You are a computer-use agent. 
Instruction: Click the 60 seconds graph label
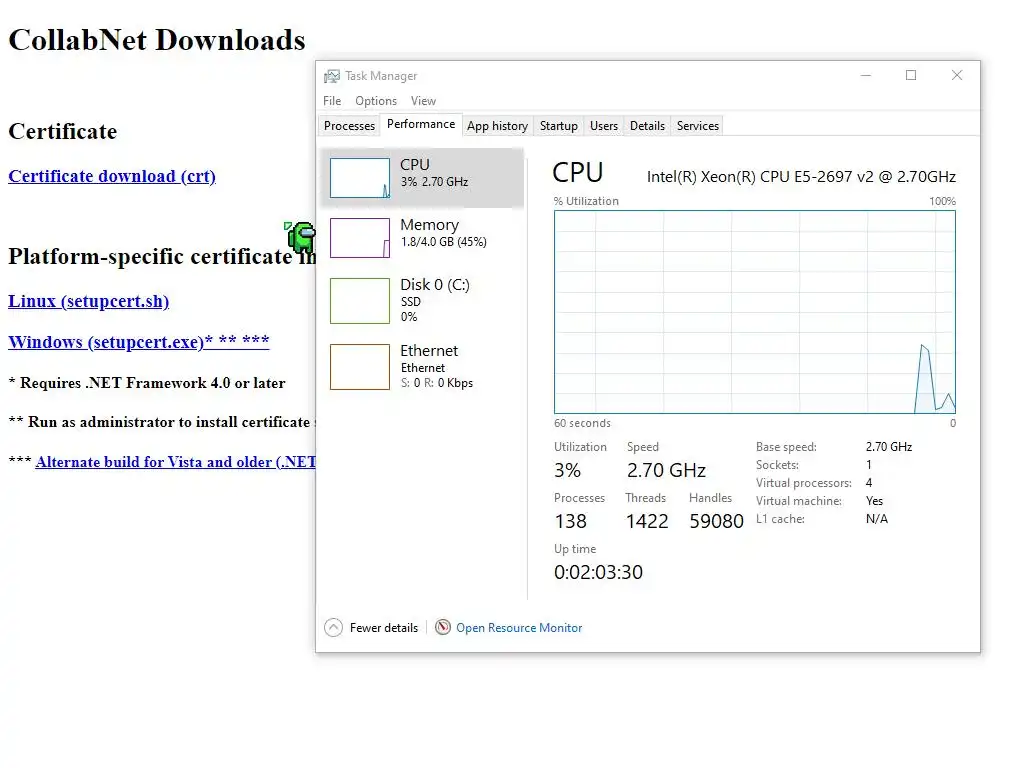click(x=583, y=423)
